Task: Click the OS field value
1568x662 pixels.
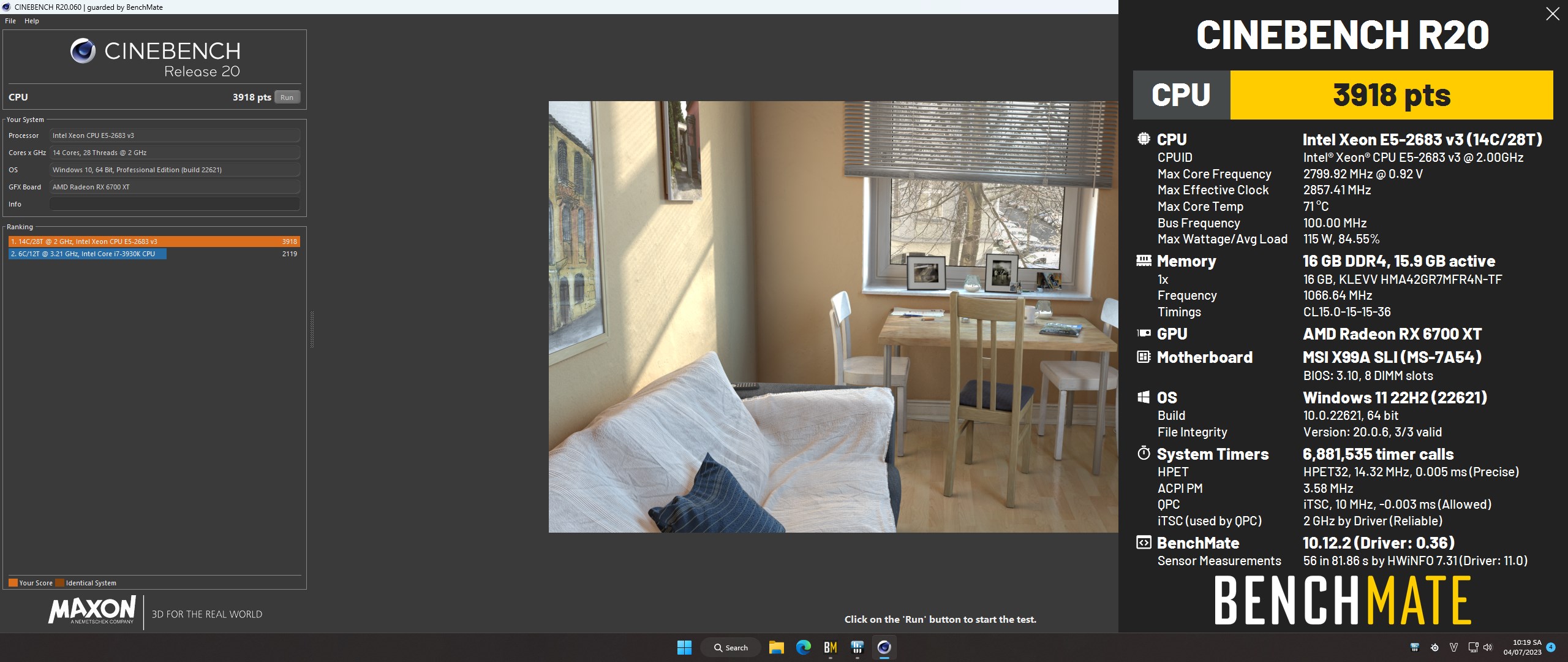Action: point(175,170)
